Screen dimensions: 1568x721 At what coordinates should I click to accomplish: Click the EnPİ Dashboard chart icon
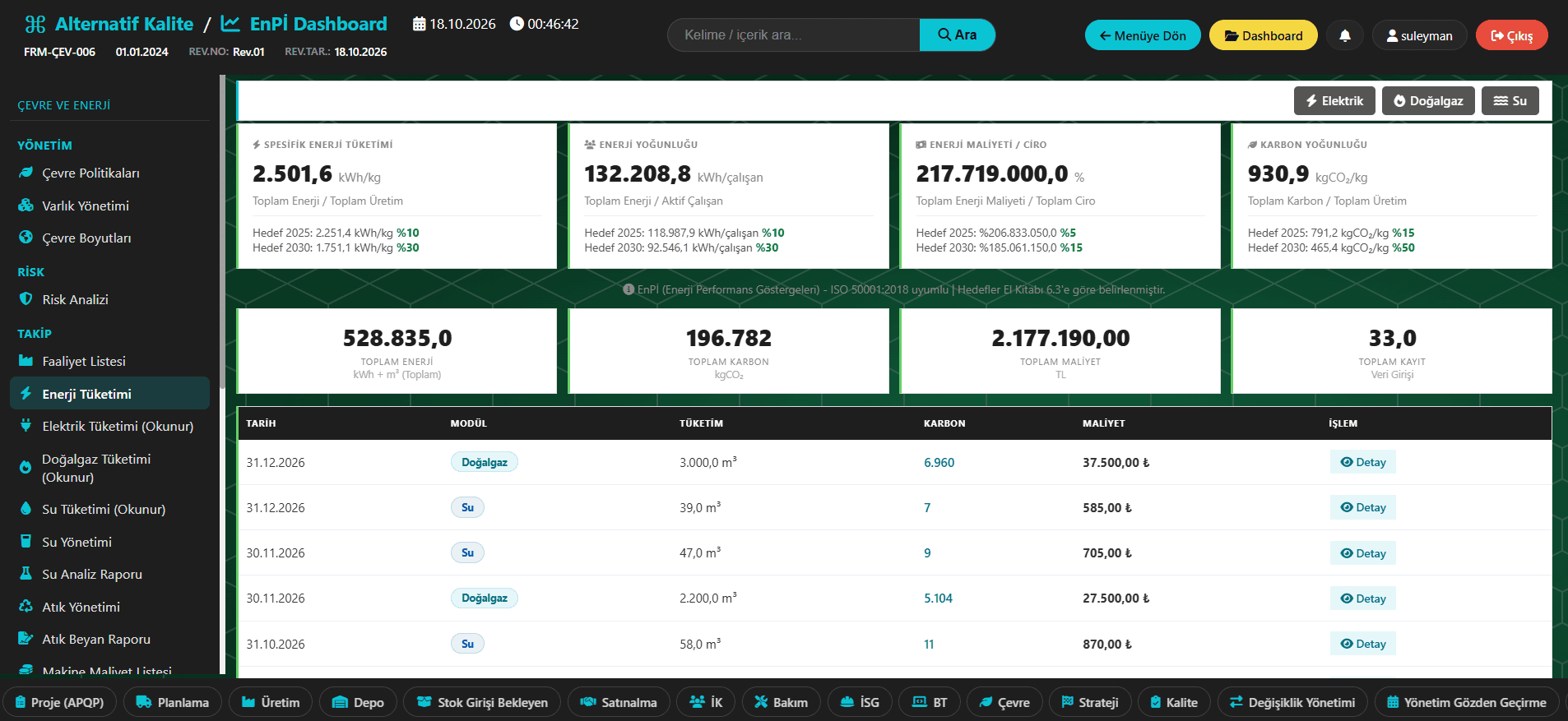click(x=231, y=24)
